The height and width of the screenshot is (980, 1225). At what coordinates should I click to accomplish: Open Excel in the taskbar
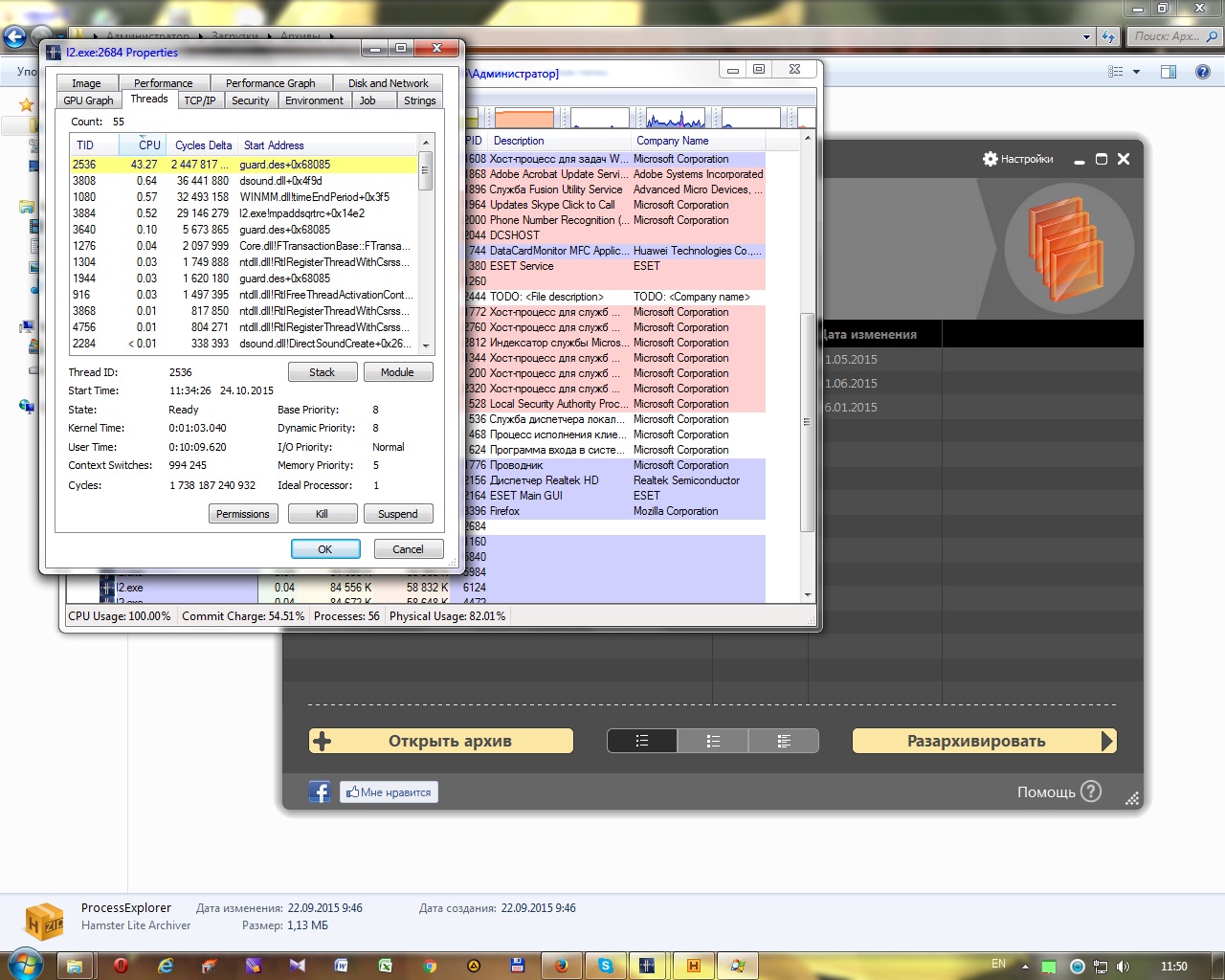click(385, 966)
